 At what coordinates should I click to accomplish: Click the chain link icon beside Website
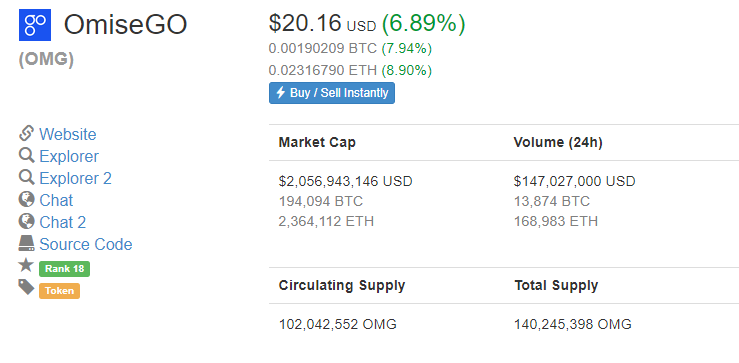point(26,133)
